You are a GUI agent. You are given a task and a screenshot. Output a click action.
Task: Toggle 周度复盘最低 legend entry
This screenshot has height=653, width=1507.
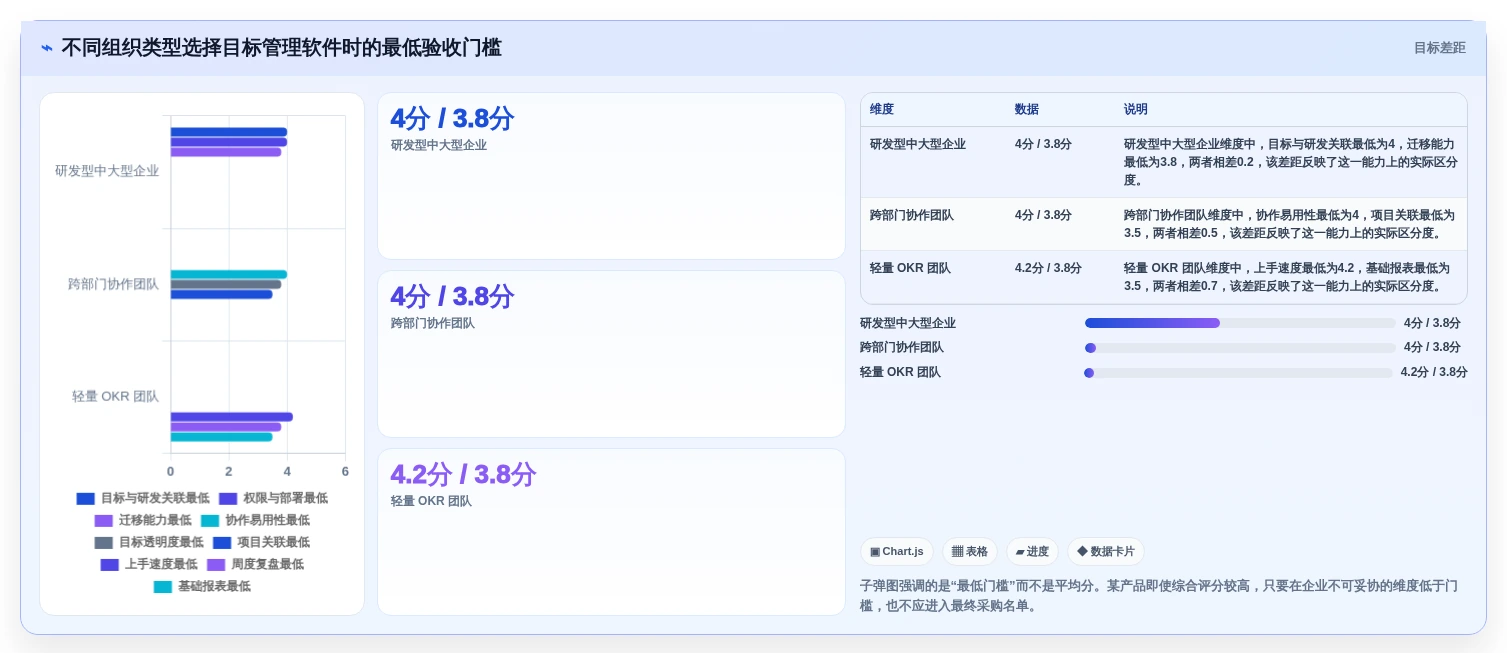(255, 564)
